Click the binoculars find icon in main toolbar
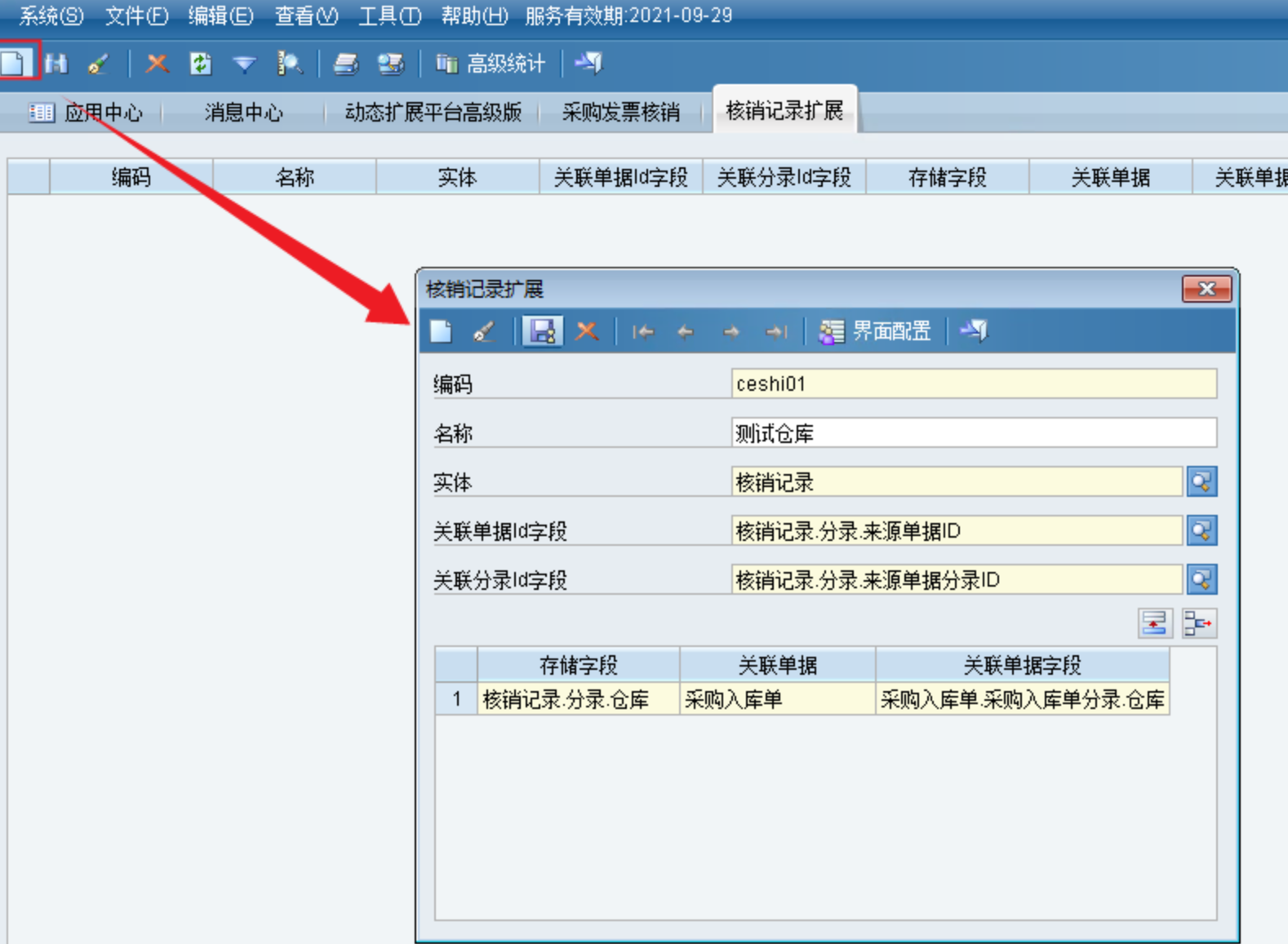Viewport: 1288px width, 944px height. (x=56, y=64)
